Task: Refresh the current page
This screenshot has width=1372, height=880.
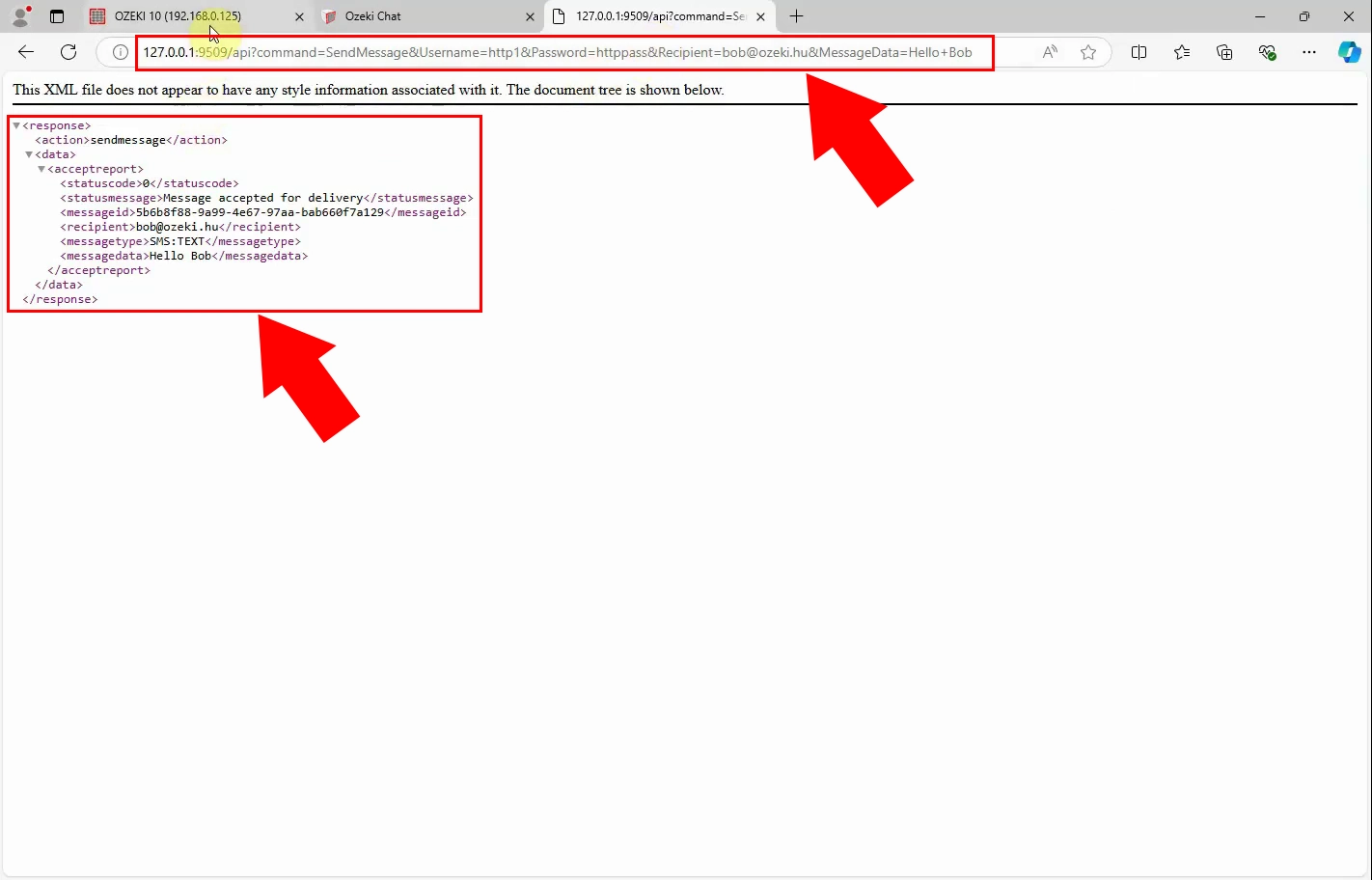Action: pos(69,52)
